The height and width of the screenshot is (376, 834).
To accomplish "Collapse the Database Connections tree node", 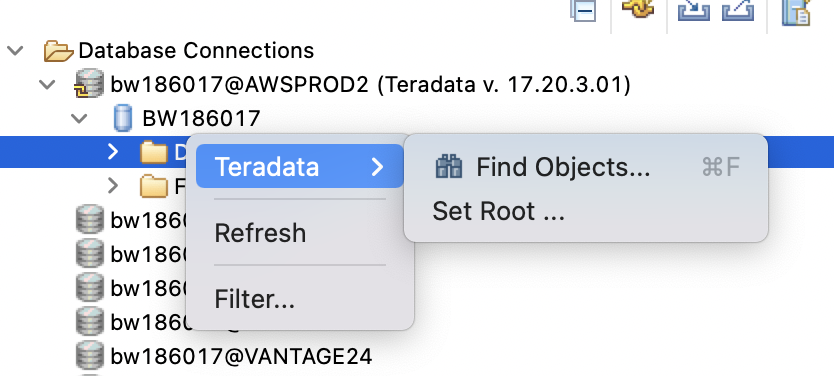I will click(15, 51).
